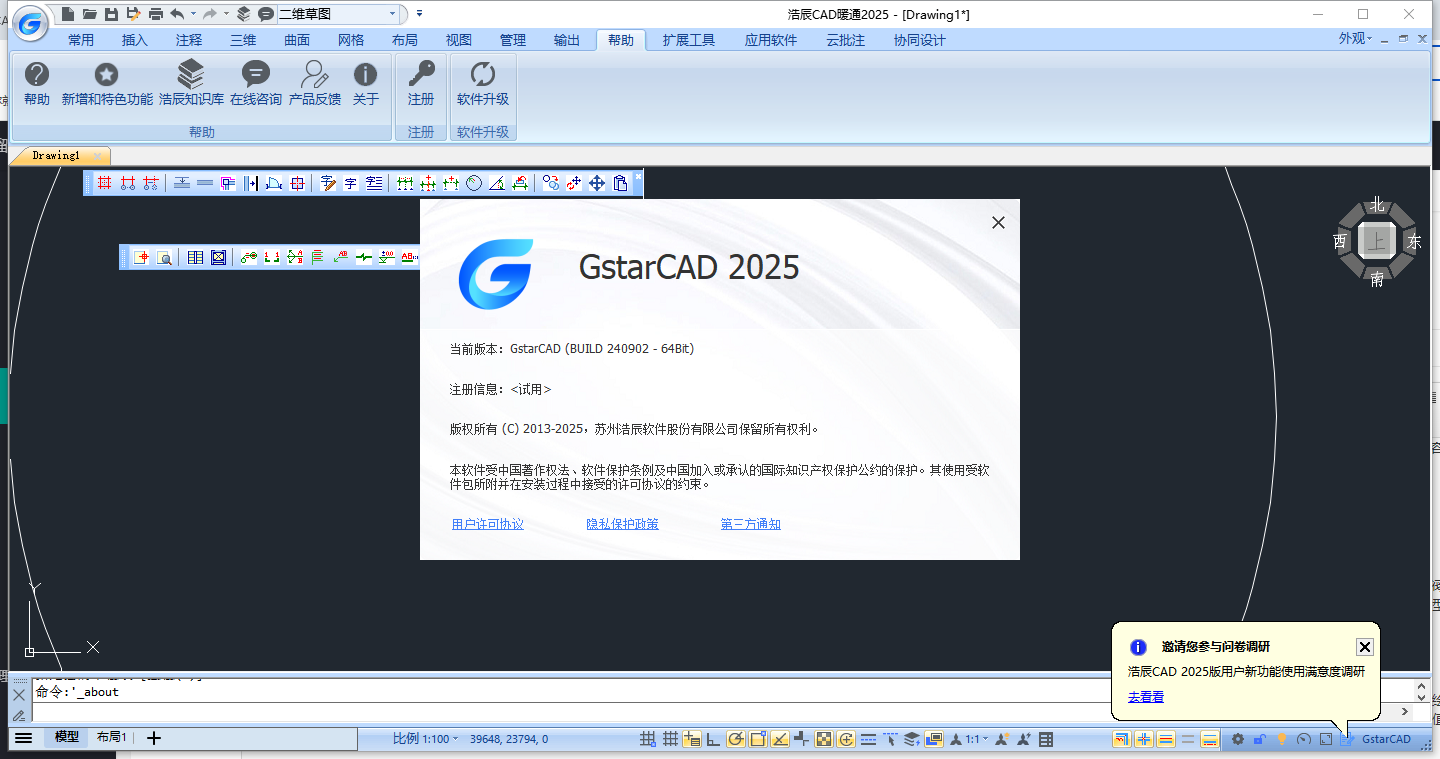Expand the redo history dropdown arrow
1440x759 pixels.
click(x=226, y=14)
